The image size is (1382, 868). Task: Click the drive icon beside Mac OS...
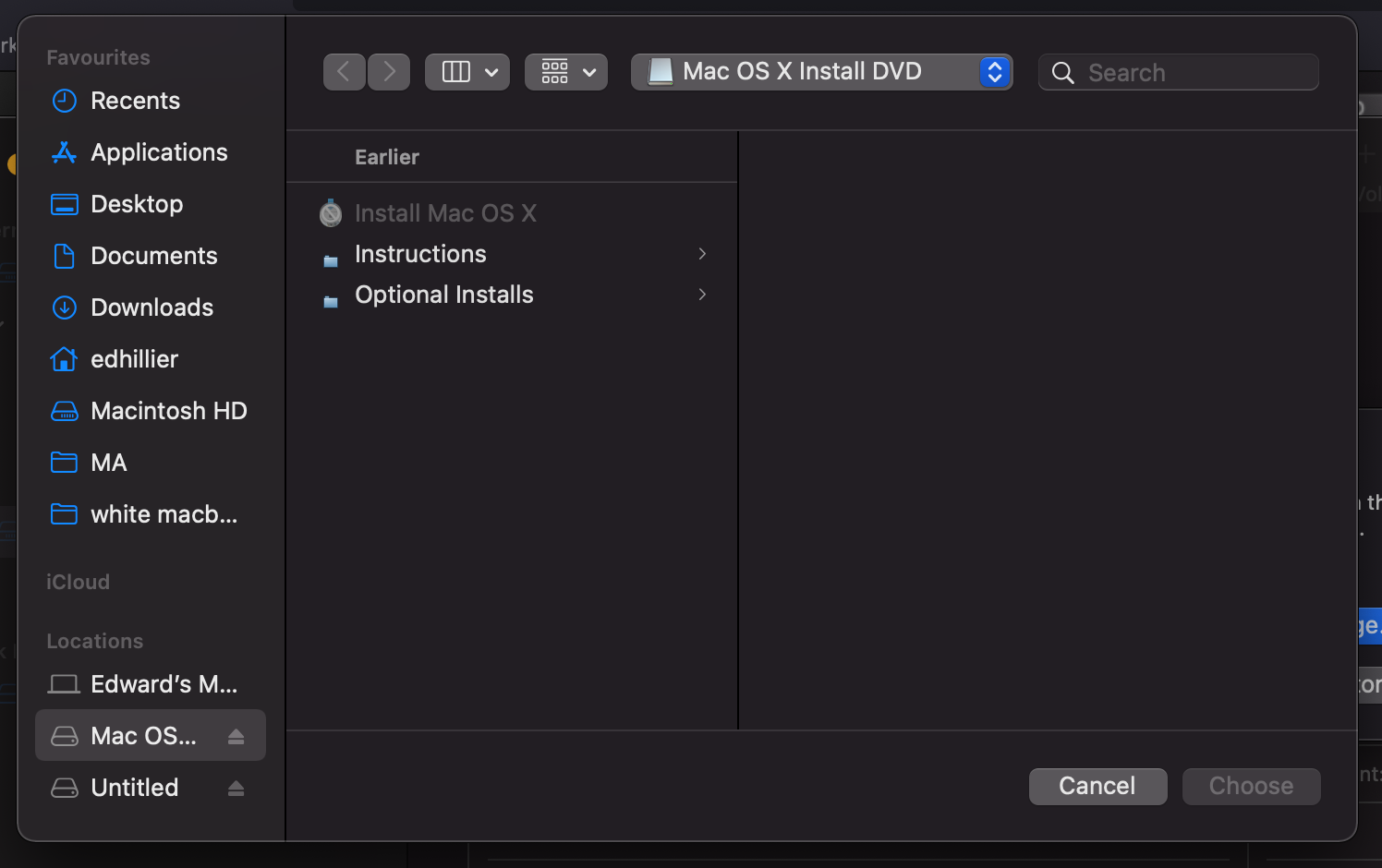point(64,736)
